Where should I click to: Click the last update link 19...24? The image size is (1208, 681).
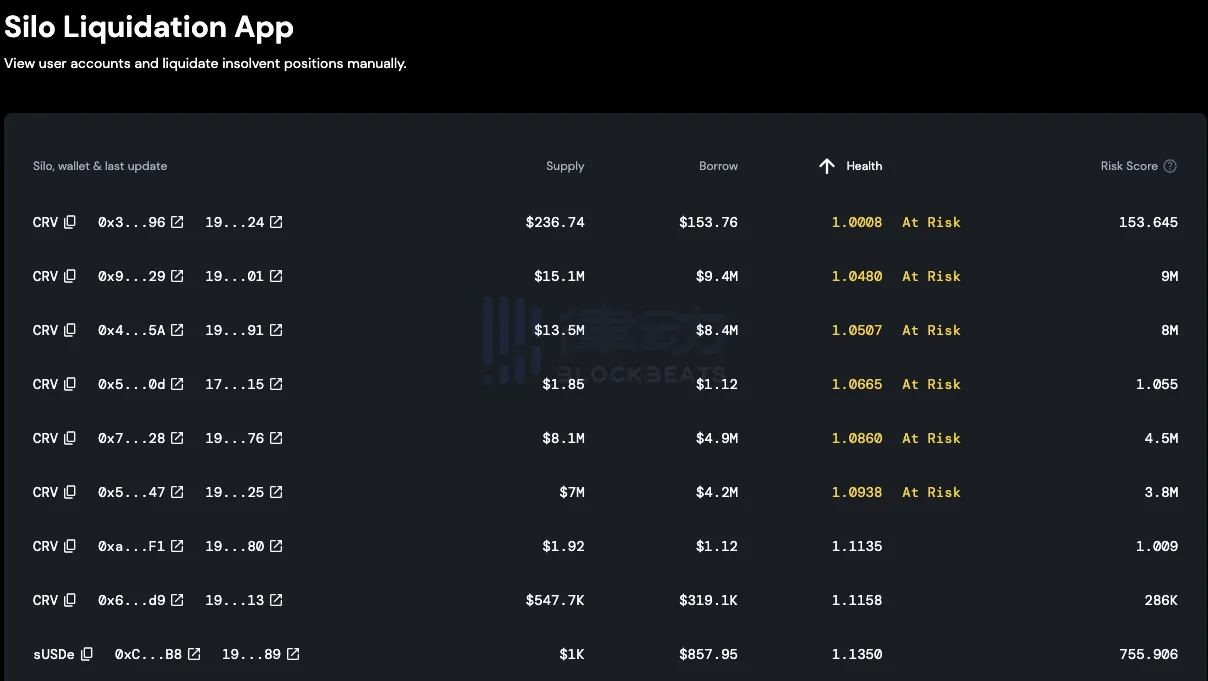[x=234, y=222]
